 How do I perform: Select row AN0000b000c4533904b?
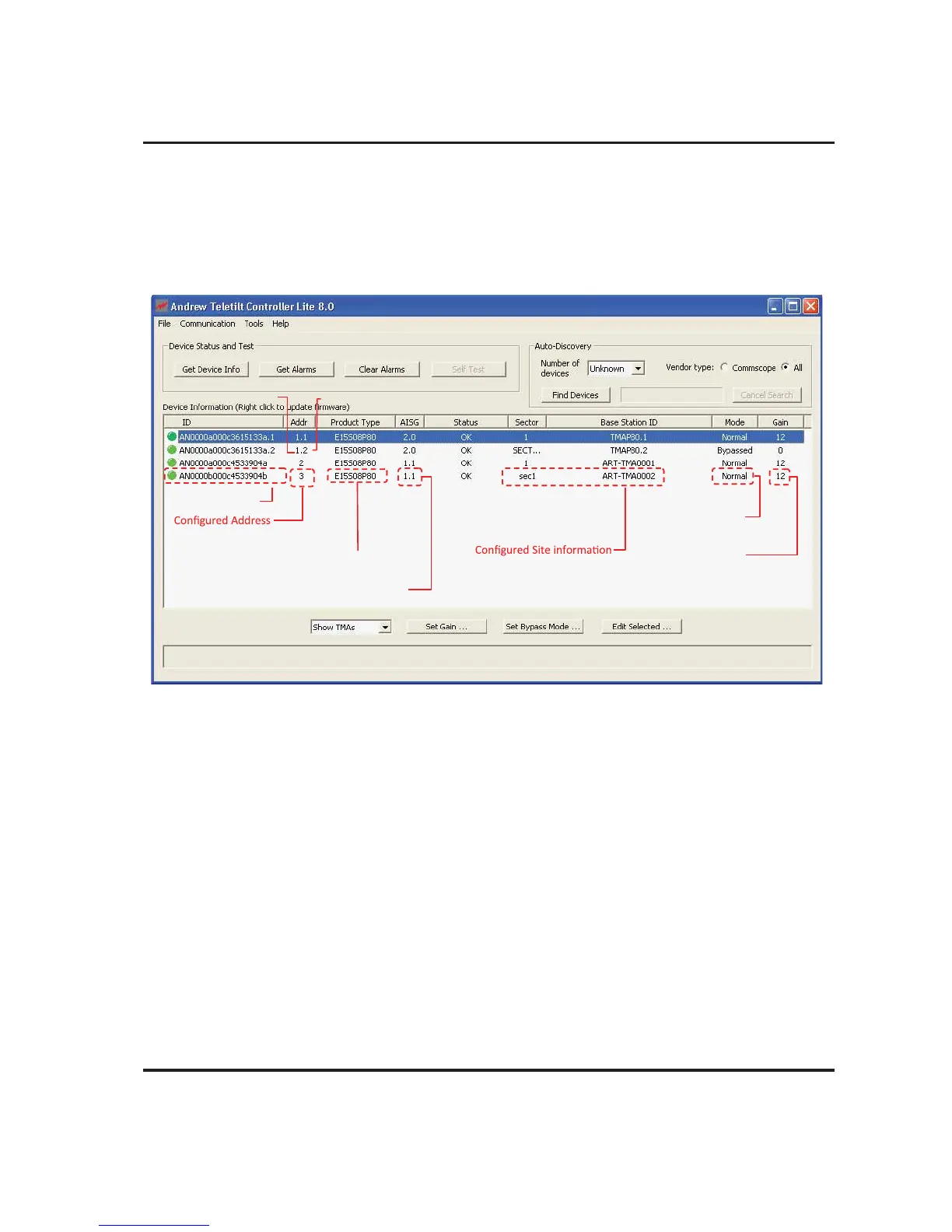(484, 476)
